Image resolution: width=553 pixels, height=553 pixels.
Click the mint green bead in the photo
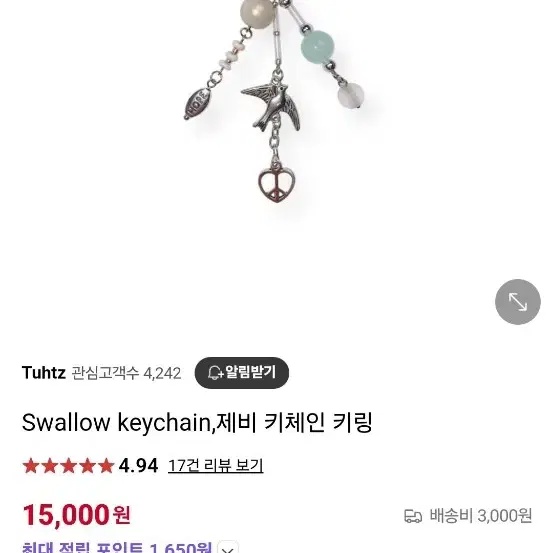[317, 47]
